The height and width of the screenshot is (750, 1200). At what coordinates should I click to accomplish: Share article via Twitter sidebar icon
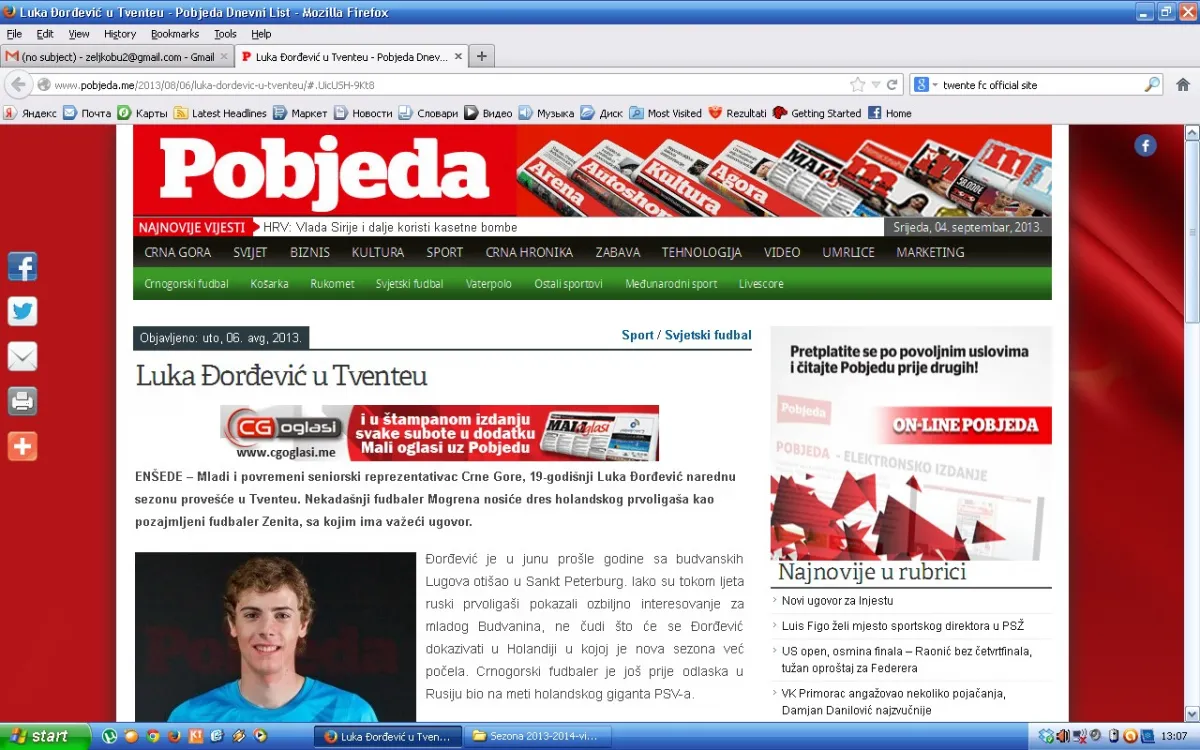(22, 311)
